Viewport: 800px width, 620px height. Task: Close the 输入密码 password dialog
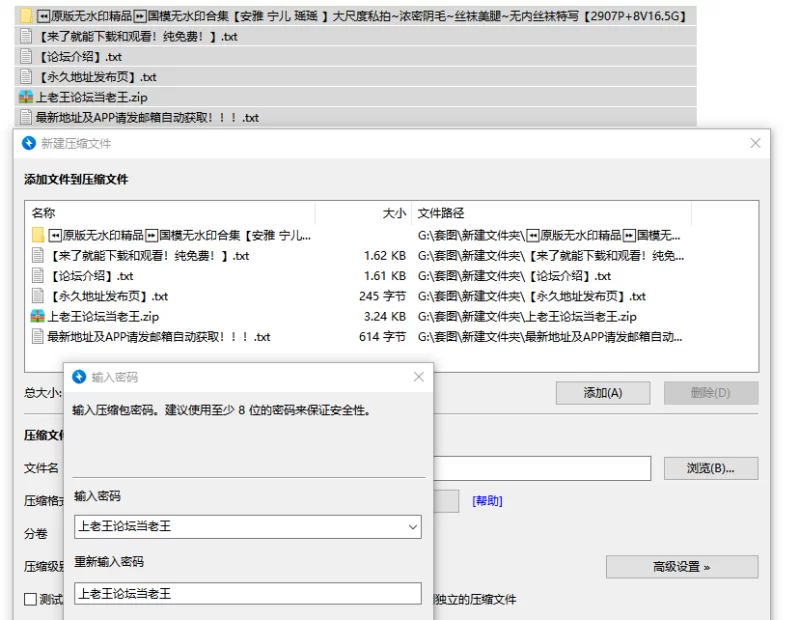[x=419, y=377]
